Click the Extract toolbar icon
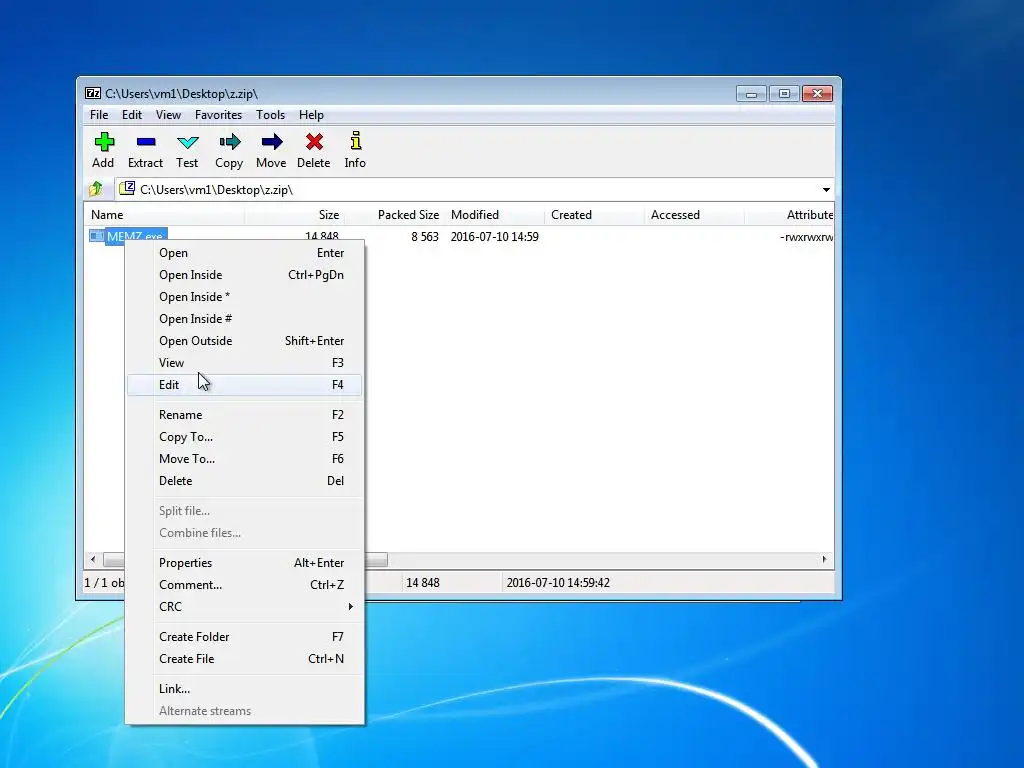This screenshot has width=1024, height=768. pyautogui.click(x=146, y=142)
